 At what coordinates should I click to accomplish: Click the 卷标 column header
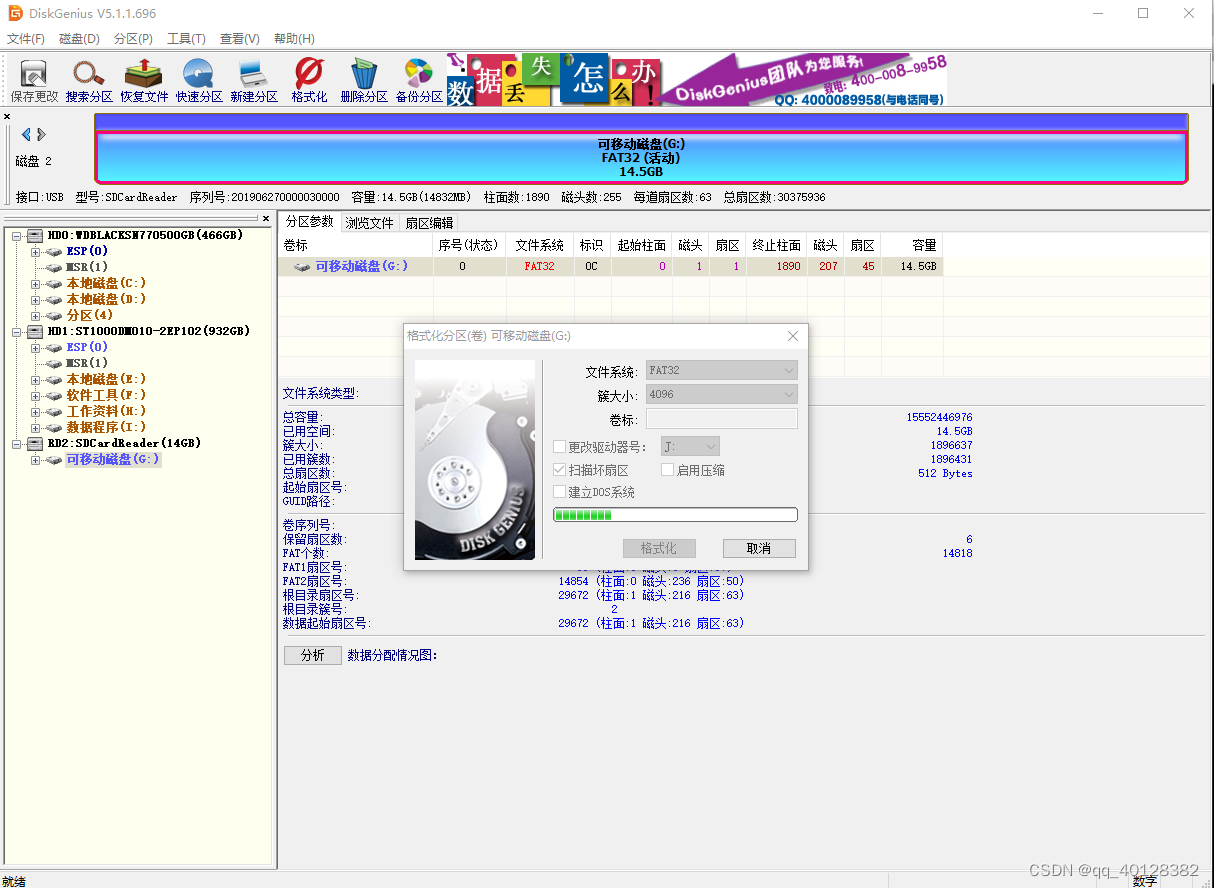[356, 245]
